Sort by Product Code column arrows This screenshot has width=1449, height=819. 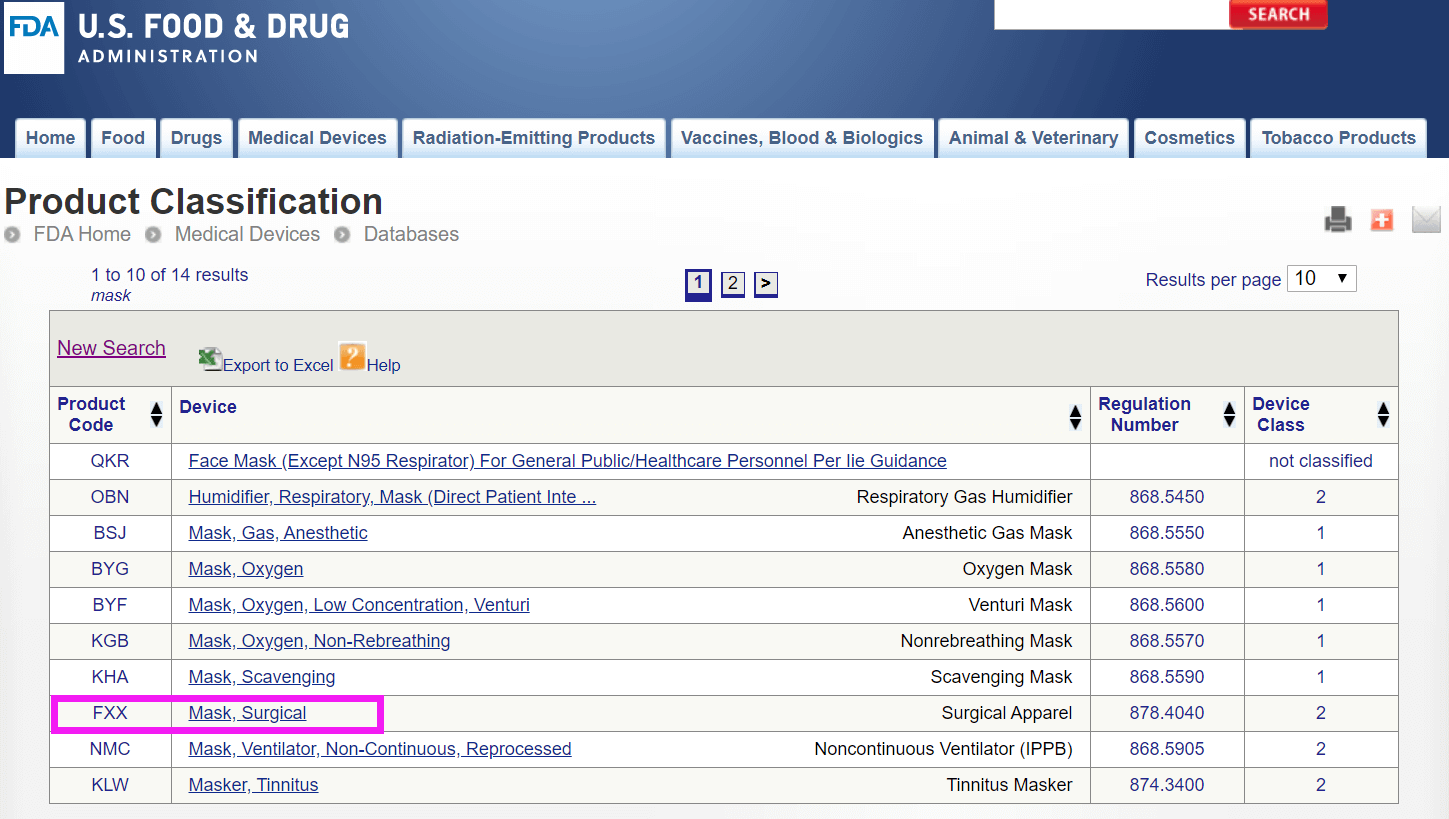point(156,415)
